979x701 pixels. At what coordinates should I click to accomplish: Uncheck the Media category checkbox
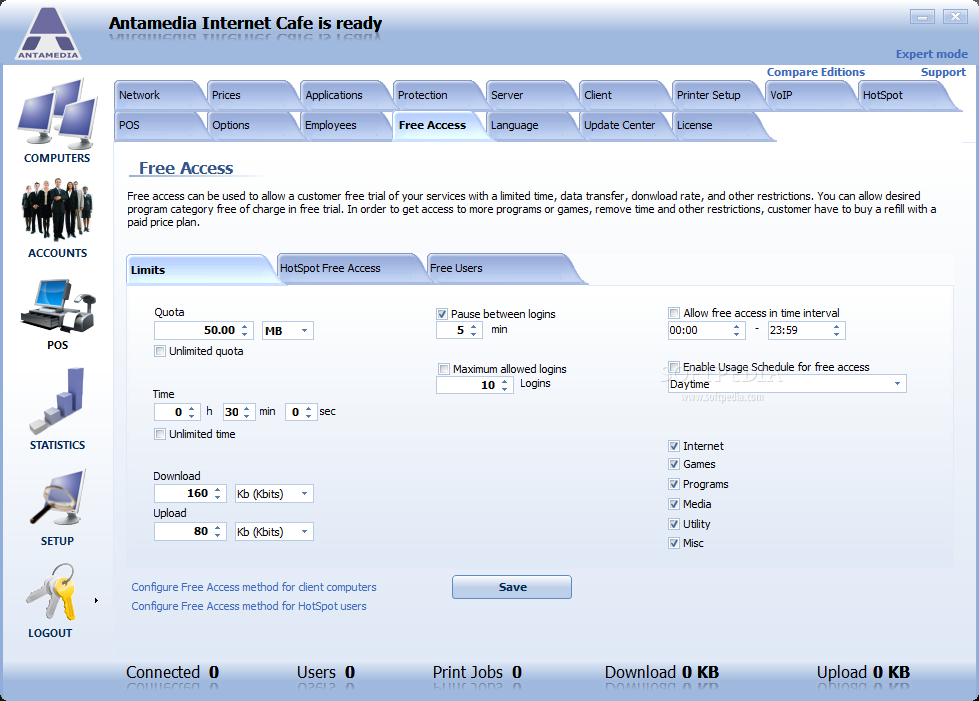point(674,504)
